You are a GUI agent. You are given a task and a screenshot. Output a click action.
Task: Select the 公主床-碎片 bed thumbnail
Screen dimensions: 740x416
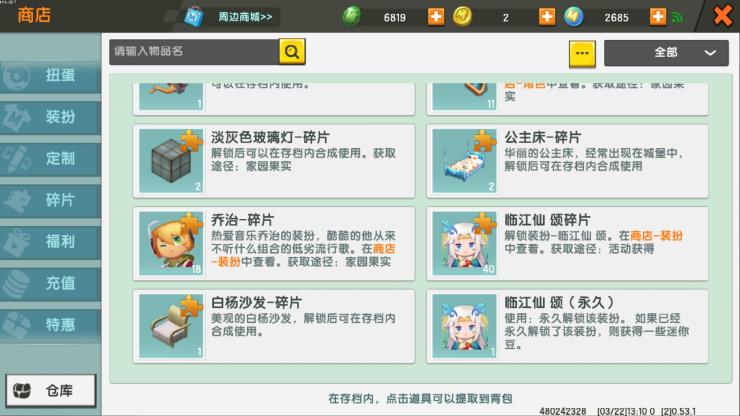click(x=464, y=161)
